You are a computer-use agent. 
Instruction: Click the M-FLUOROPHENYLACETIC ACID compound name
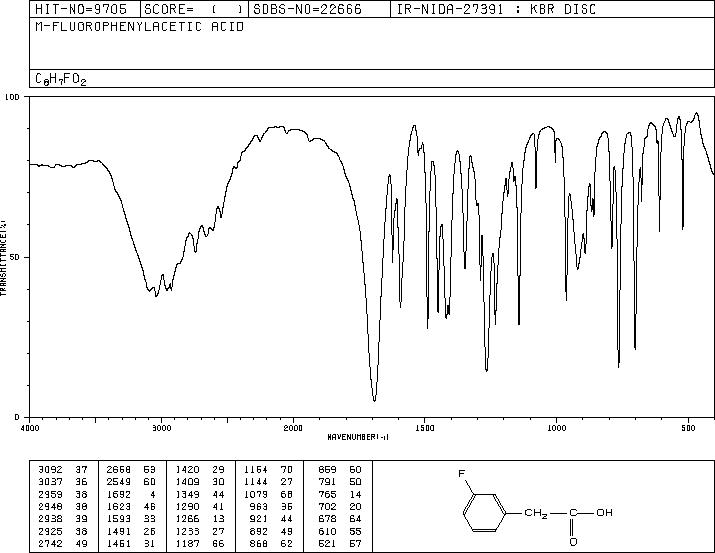(x=140, y=27)
